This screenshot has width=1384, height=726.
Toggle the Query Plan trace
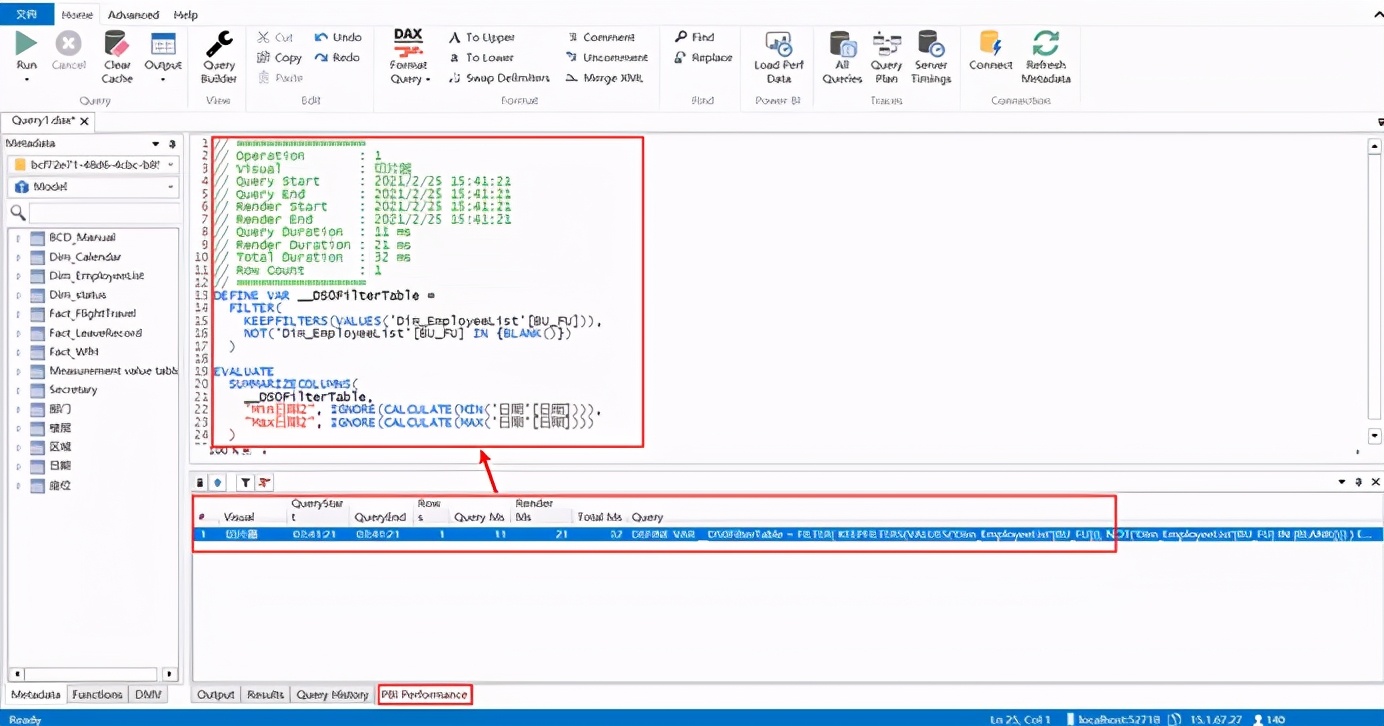point(886,57)
